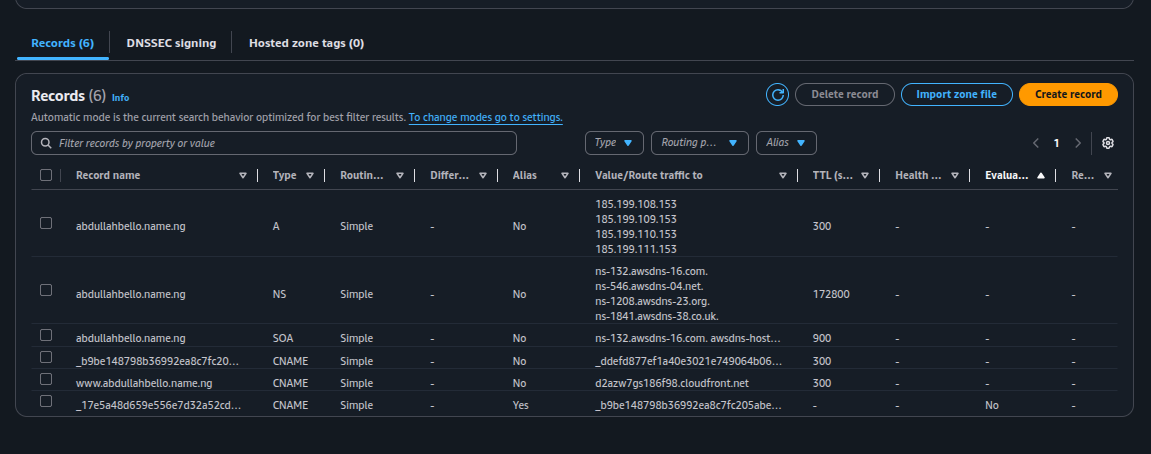
Task: Click SOA value ns-132.awsdns-16.com. awsdns-host
Action: pyautogui.click(x=688, y=339)
